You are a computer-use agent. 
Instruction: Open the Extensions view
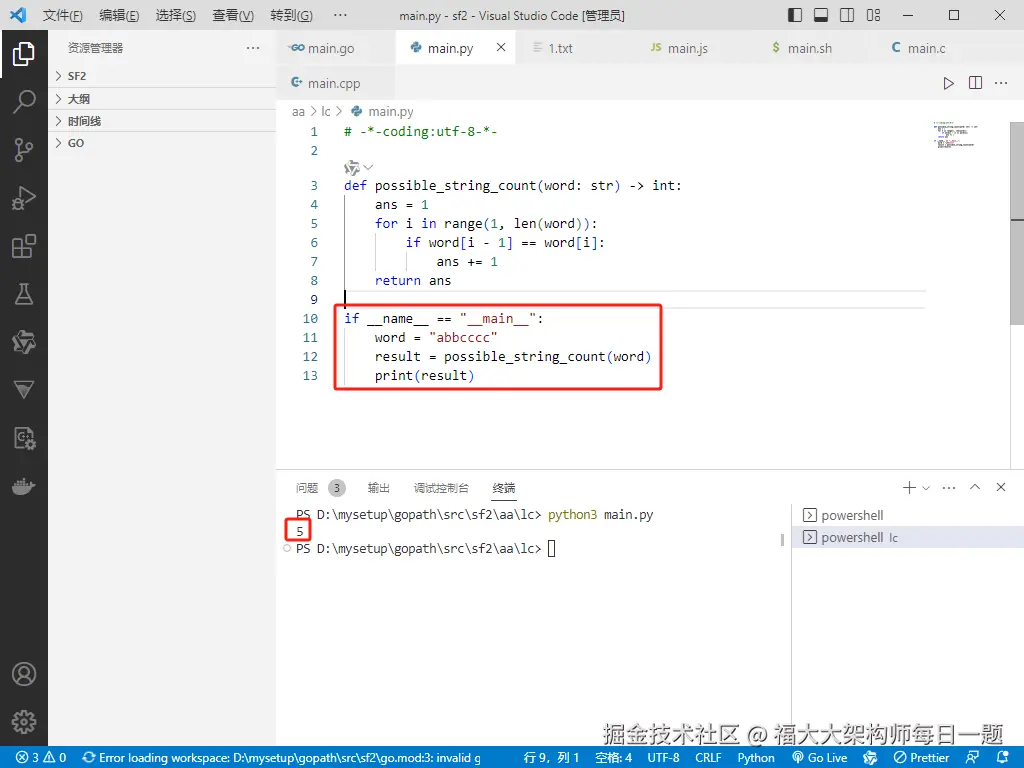point(24,246)
